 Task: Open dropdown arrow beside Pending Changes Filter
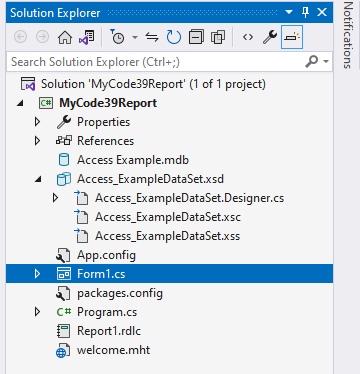tap(135, 37)
